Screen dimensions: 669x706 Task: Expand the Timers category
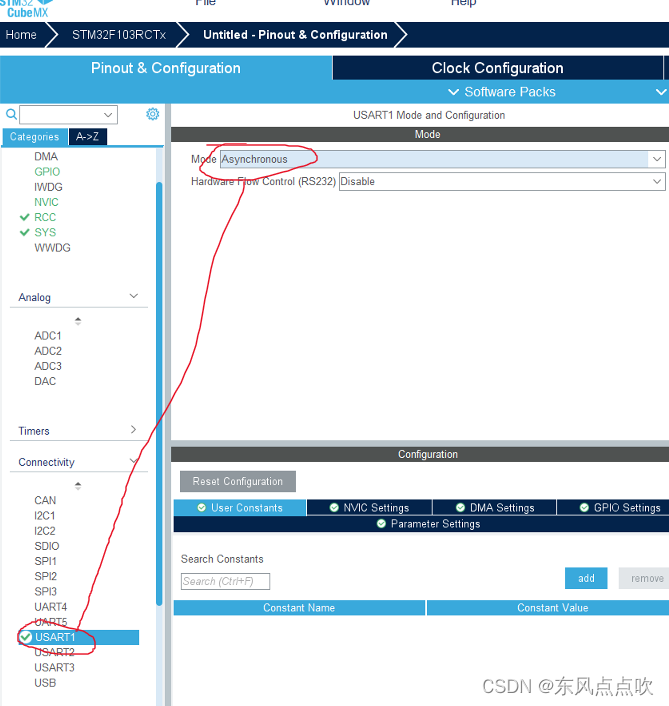(133, 429)
